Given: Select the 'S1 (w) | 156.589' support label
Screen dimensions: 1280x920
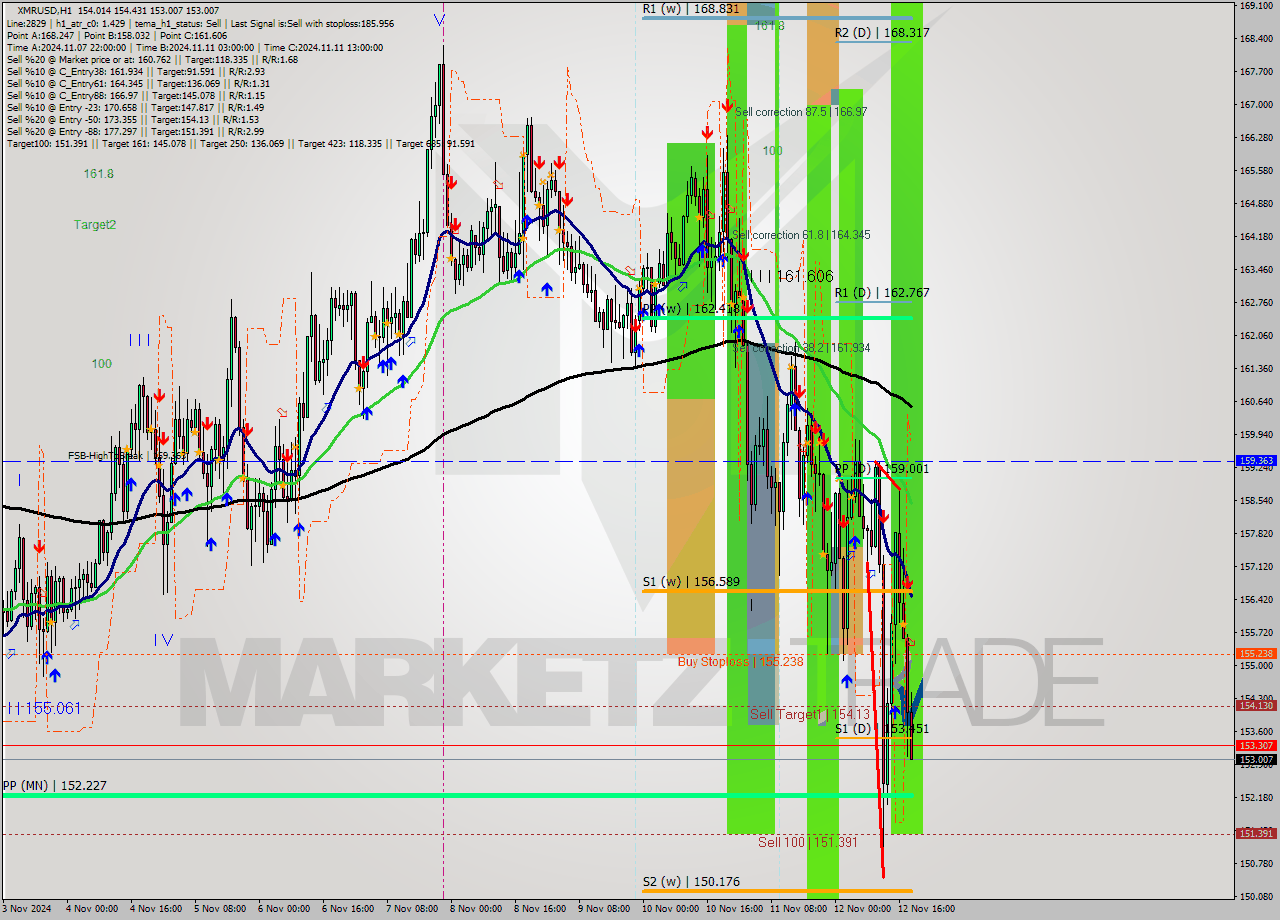Looking at the screenshot, I should point(691,581).
